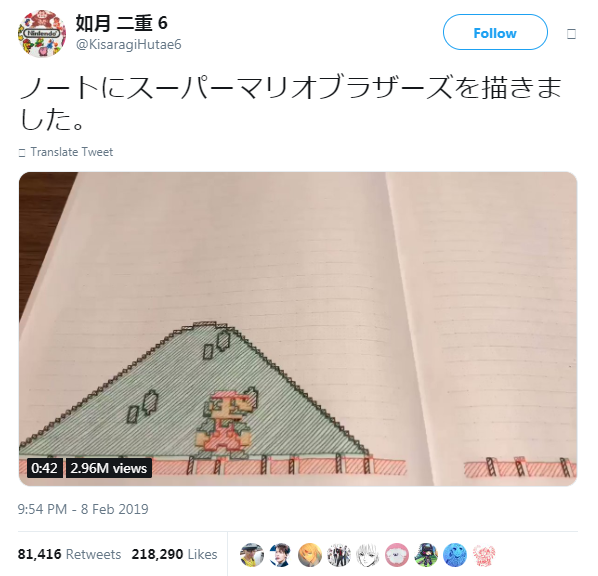View the 218,290 Likes list
This screenshot has width=598, height=576.
pos(174,554)
